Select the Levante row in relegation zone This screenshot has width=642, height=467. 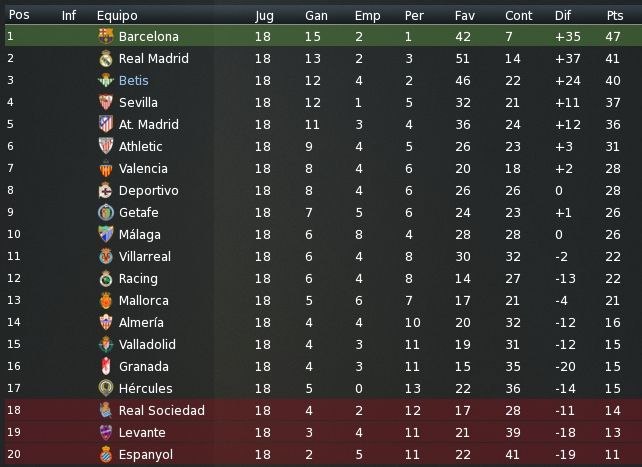(321, 433)
